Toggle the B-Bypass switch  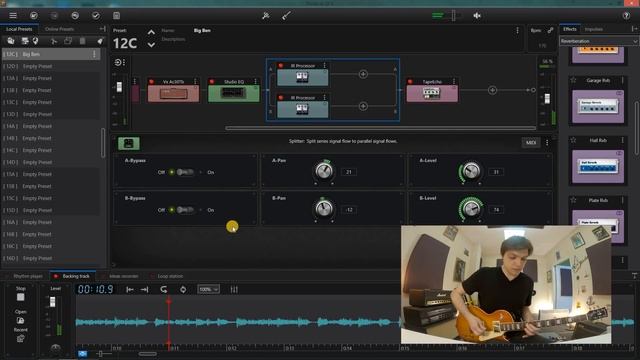coord(185,210)
